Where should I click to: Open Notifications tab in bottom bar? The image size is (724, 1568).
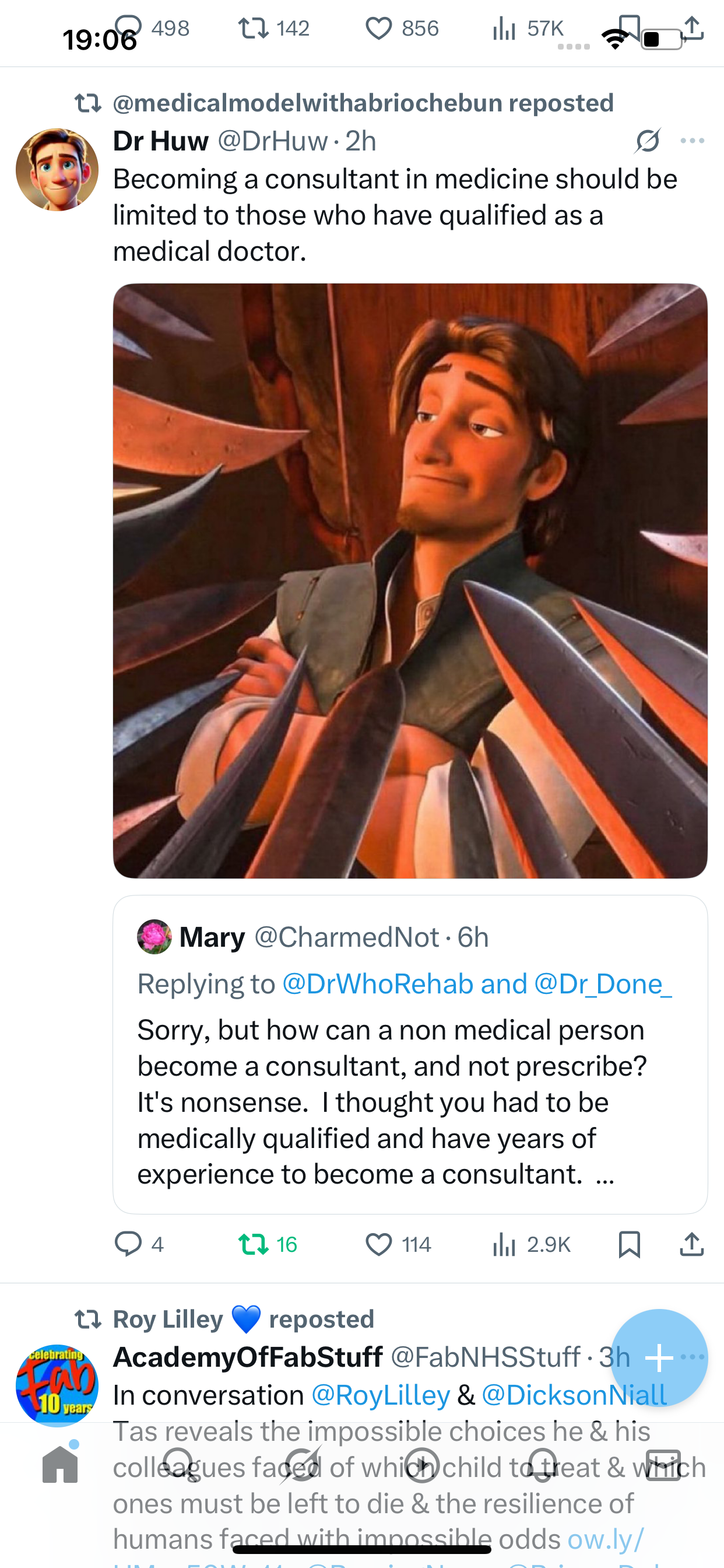(x=542, y=1465)
